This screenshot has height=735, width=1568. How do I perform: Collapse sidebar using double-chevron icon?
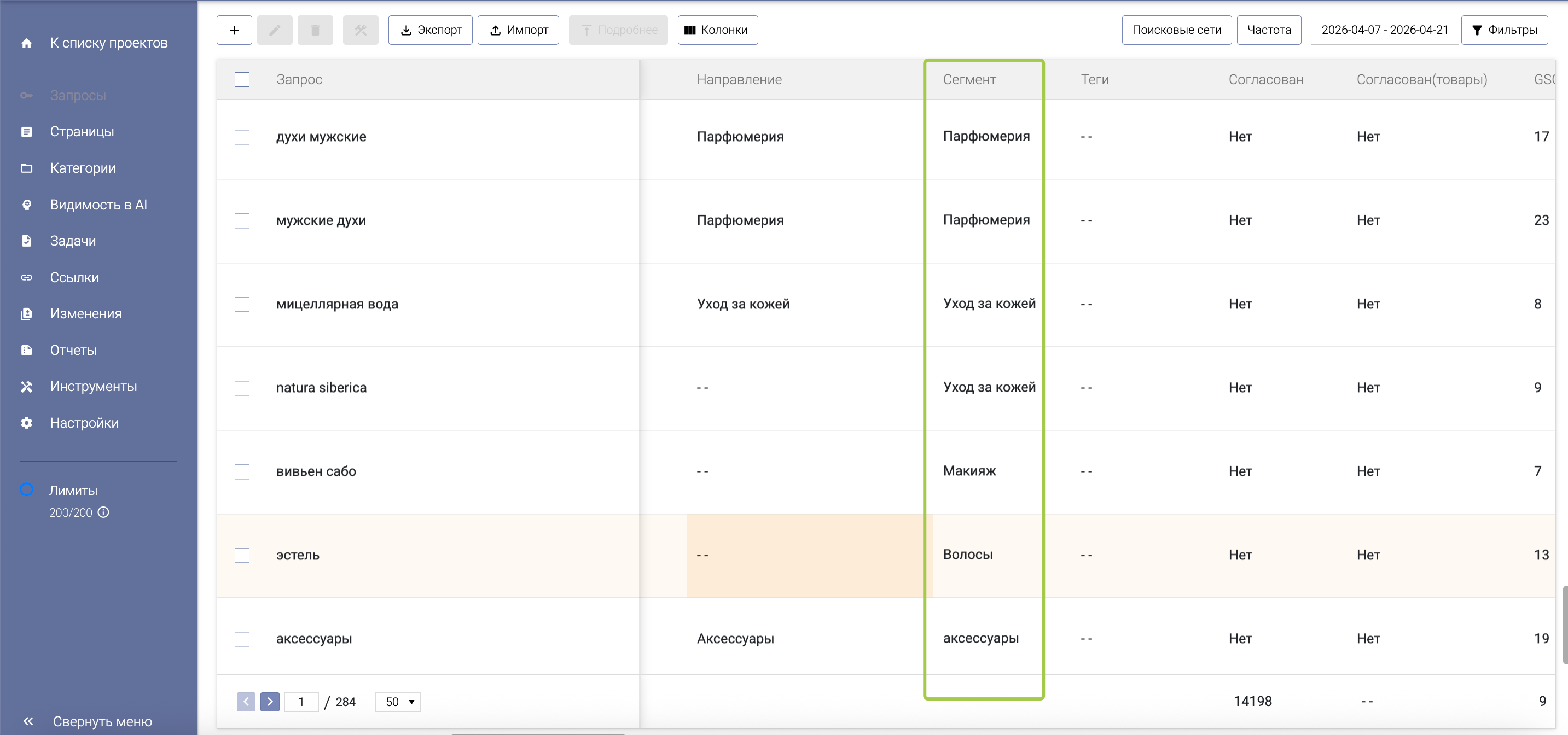point(28,721)
